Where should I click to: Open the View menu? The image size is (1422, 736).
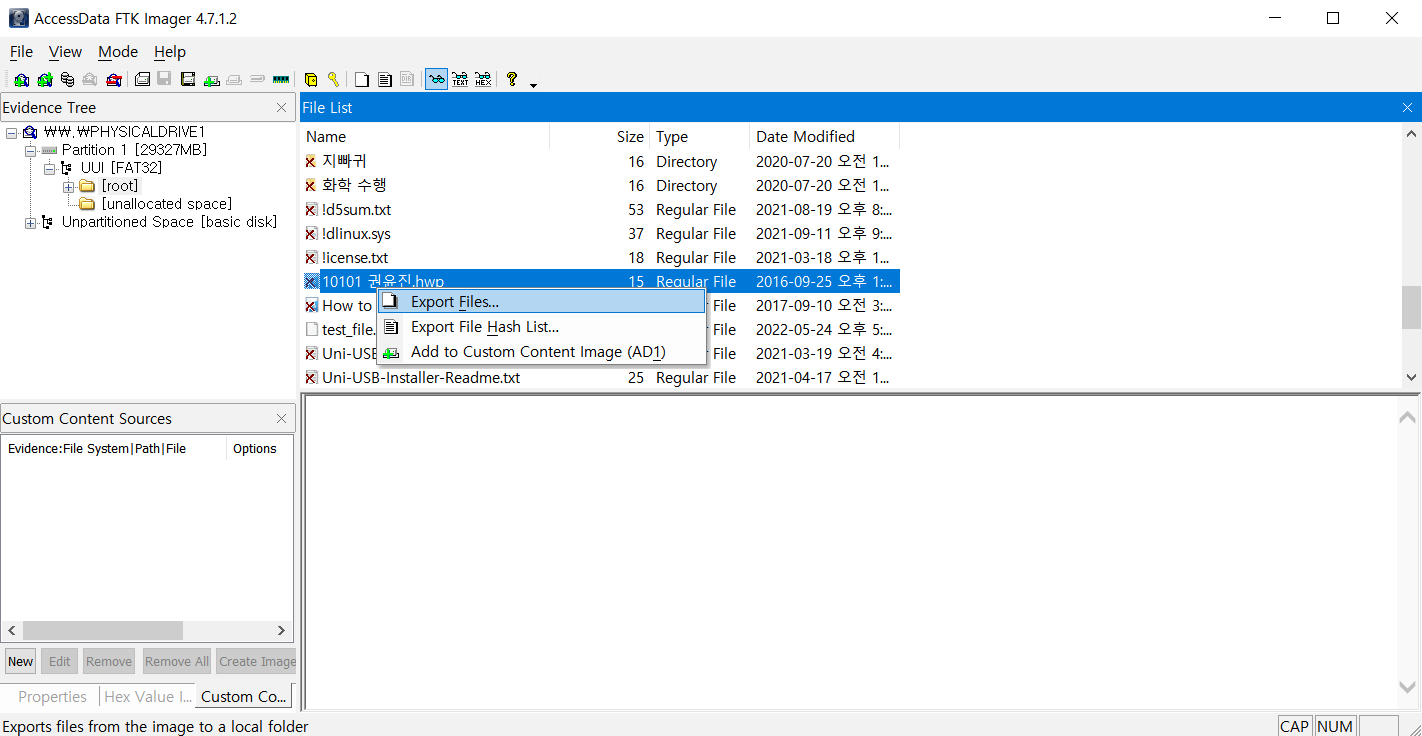(66, 52)
